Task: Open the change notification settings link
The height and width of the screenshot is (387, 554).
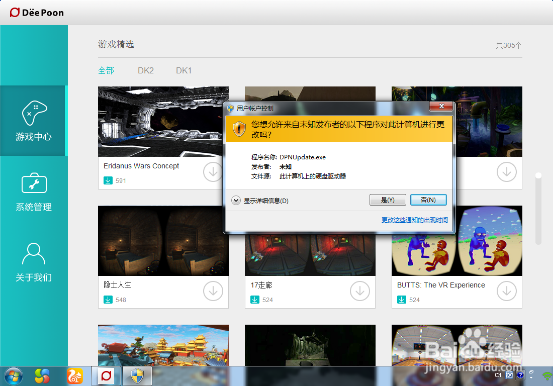Action: (x=415, y=220)
